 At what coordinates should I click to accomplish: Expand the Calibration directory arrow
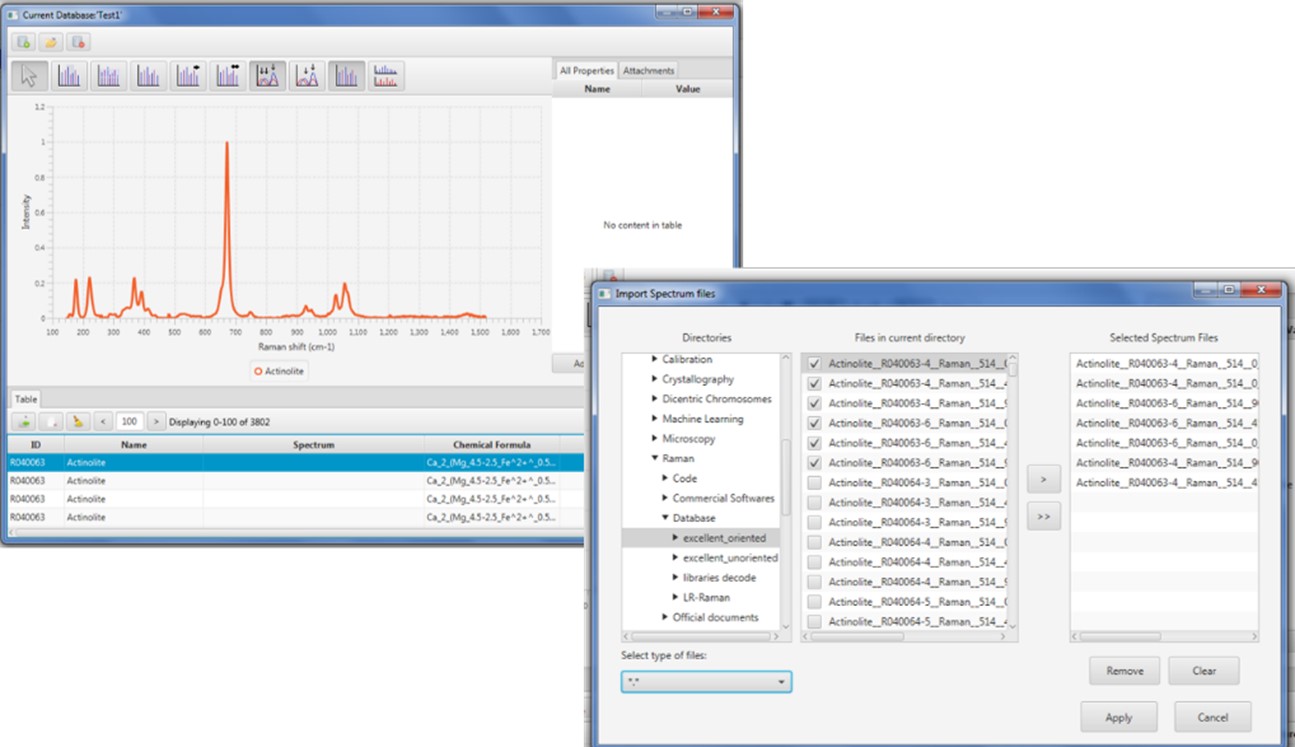click(655, 359)
